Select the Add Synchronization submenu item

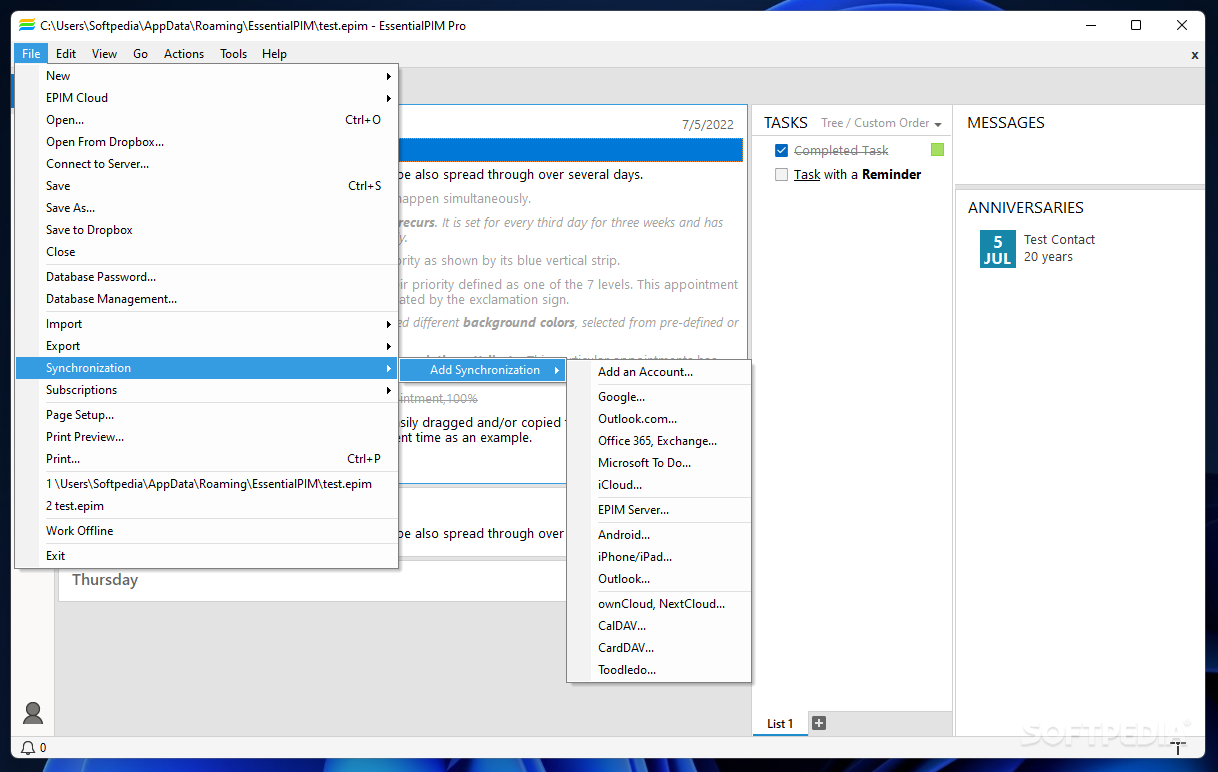(483, 370)
